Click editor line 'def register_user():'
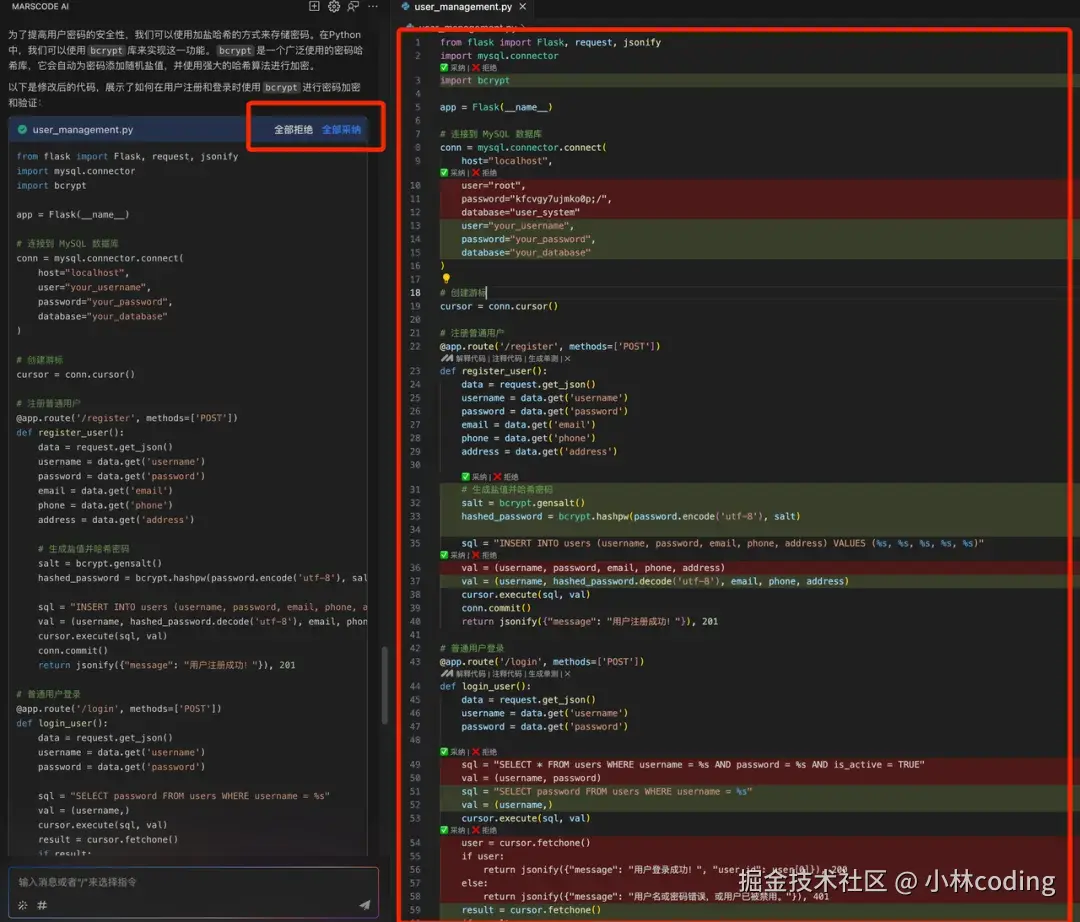 tap(493, 371)
